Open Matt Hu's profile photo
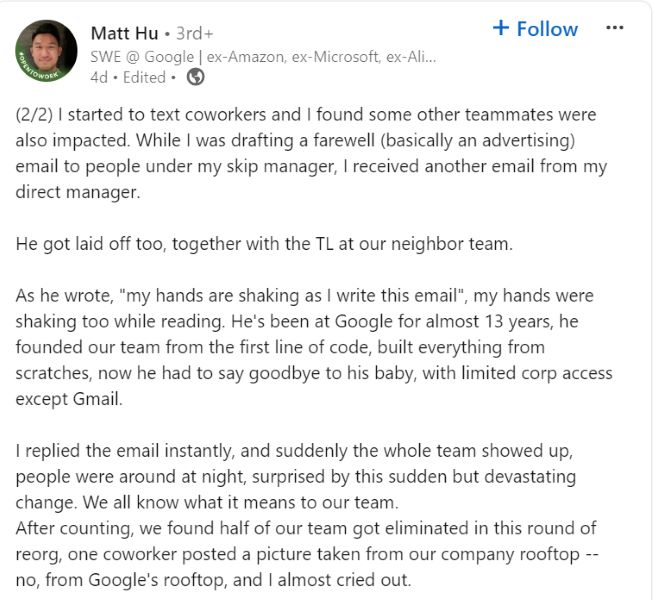Viewport: 653px width, 600px height. pyautogui.click(x=47, y=50)
